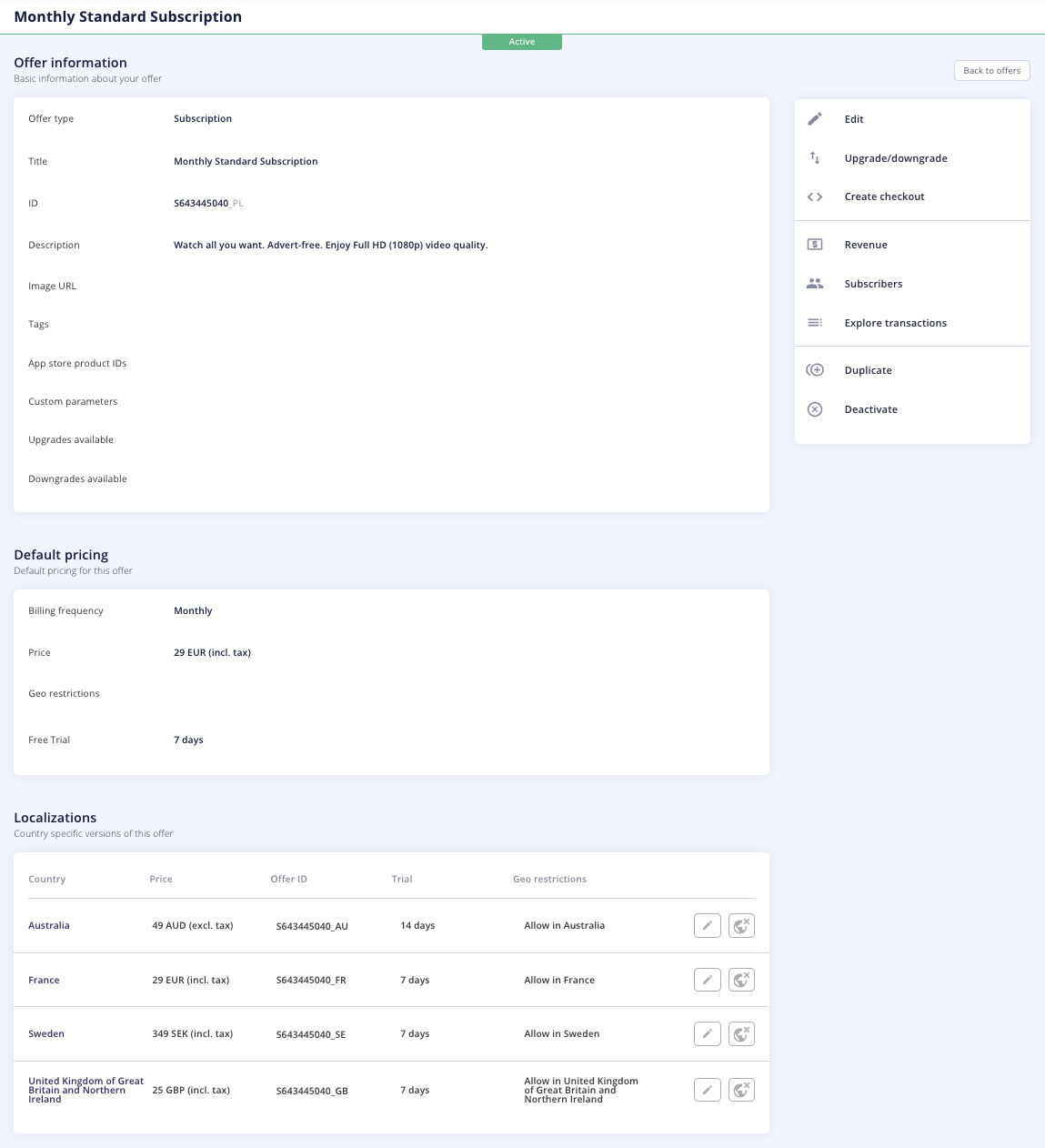
Task: Open the Revenue dollar icon
Action: [x=815, y=245]
